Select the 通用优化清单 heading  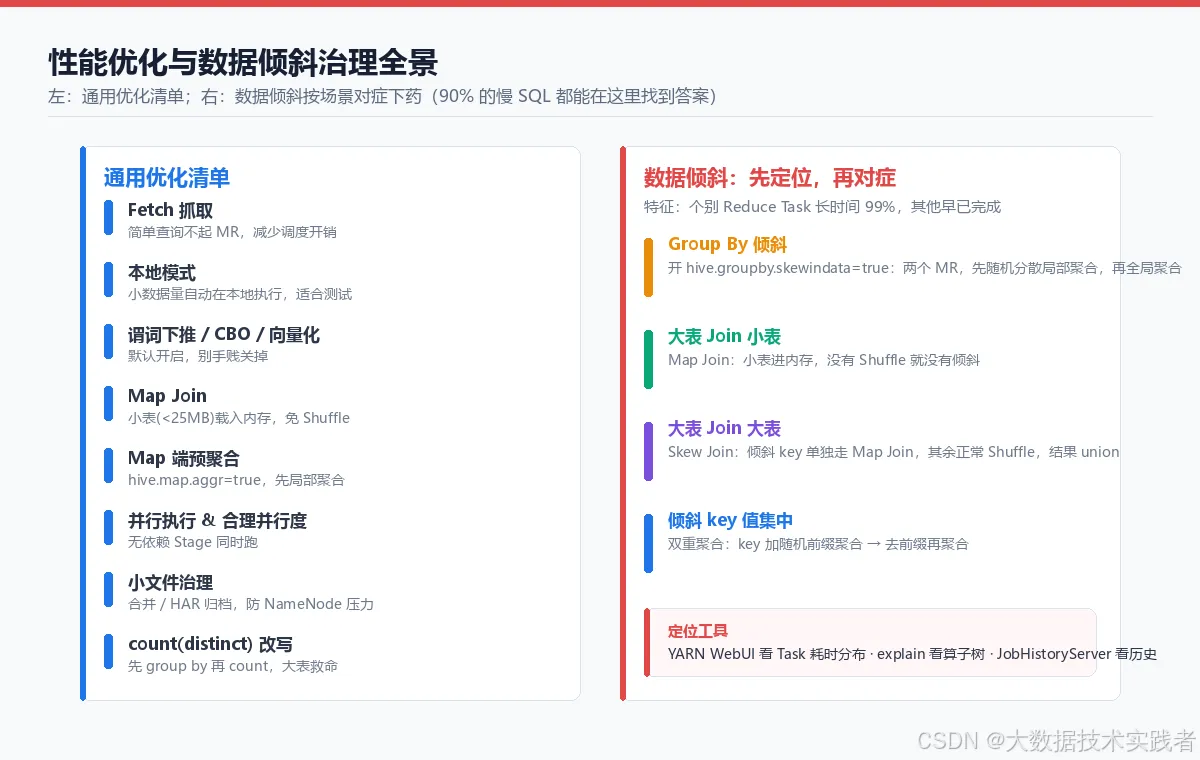pyautogui.click(x=167, y=178)
